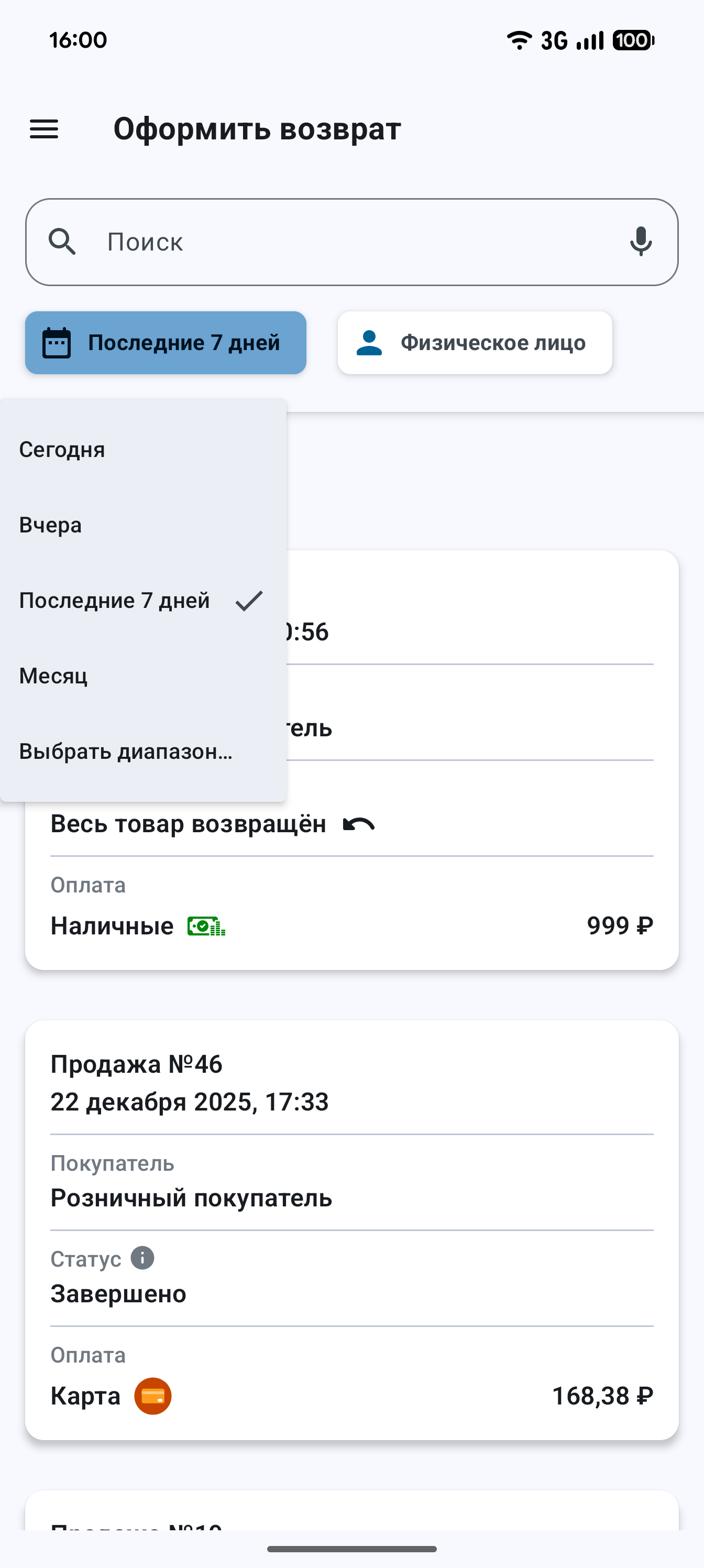Viewport: 704px width, 1568px height.
Task: Tap the green cash payment icon
Action: click(206, 927)
